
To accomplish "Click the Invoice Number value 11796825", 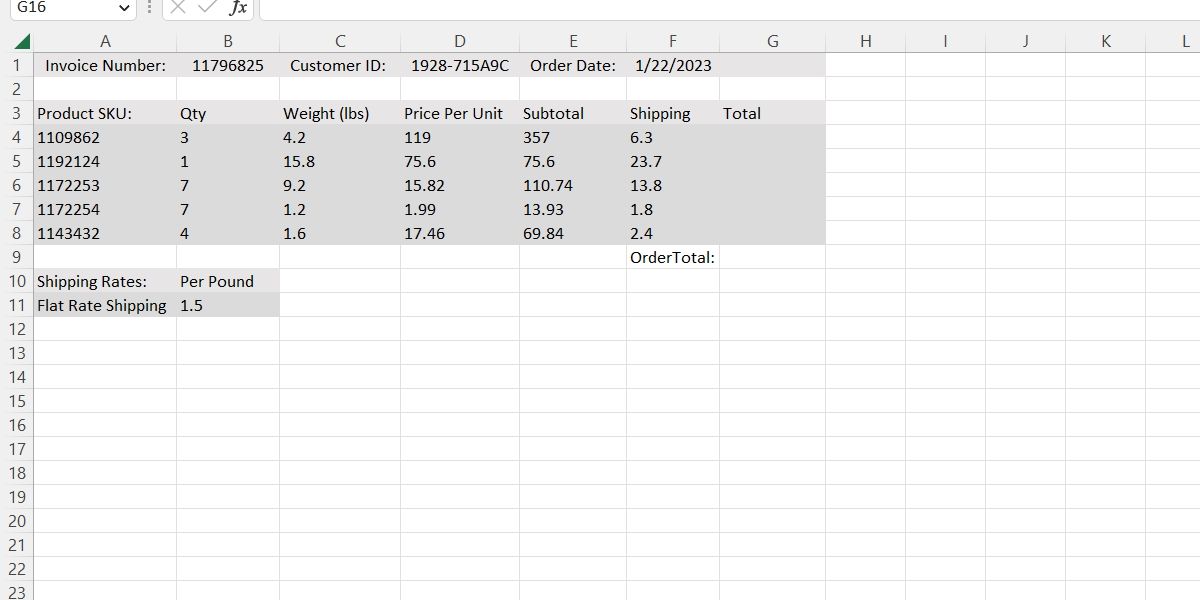I will (228, 66).
